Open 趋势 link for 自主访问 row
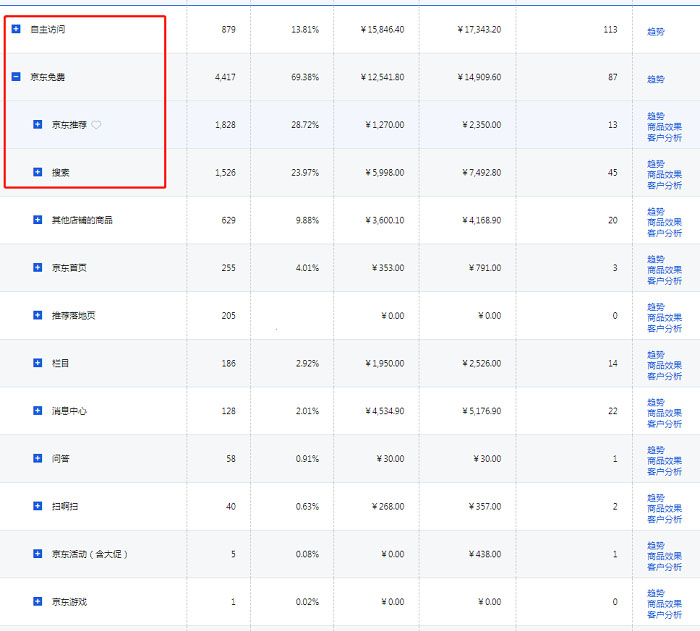Viewport: 700px width, 631px height. (655, 31)
